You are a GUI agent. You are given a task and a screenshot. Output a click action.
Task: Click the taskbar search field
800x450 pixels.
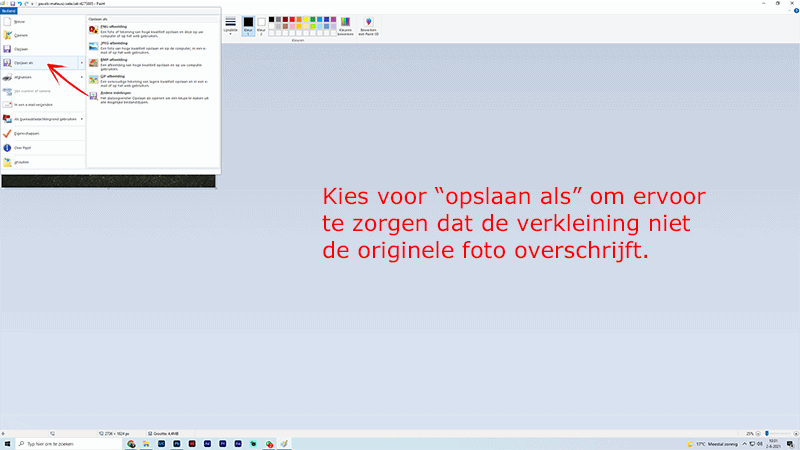69,444
